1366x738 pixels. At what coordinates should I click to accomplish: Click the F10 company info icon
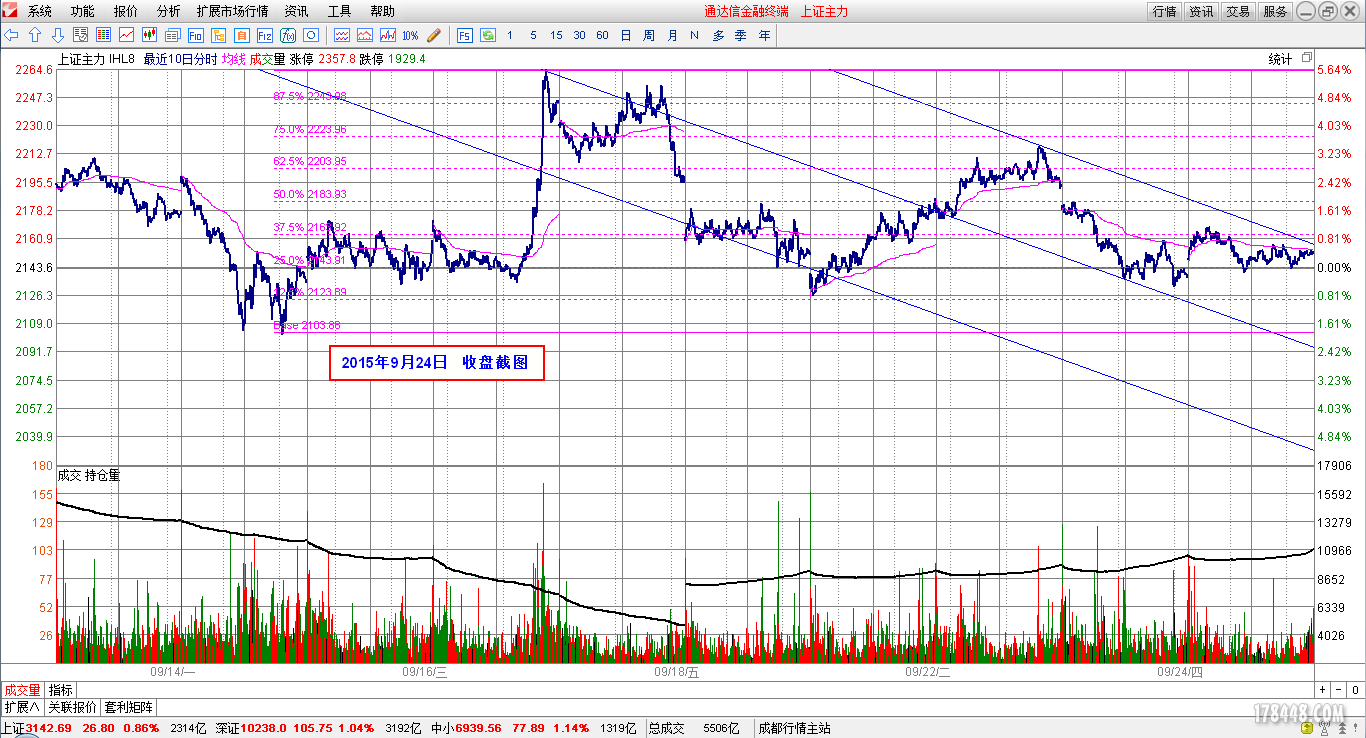[195, 35]
